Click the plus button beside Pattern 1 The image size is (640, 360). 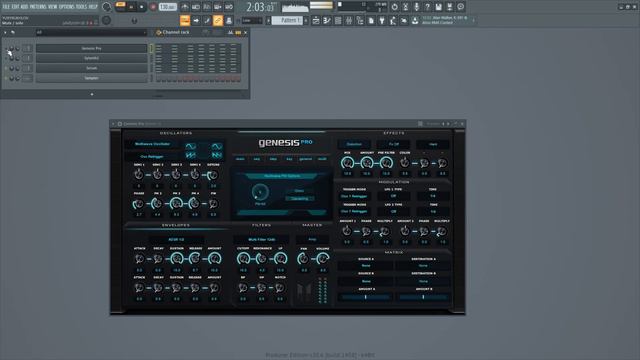pyautogui.click(x=306, y=20)
